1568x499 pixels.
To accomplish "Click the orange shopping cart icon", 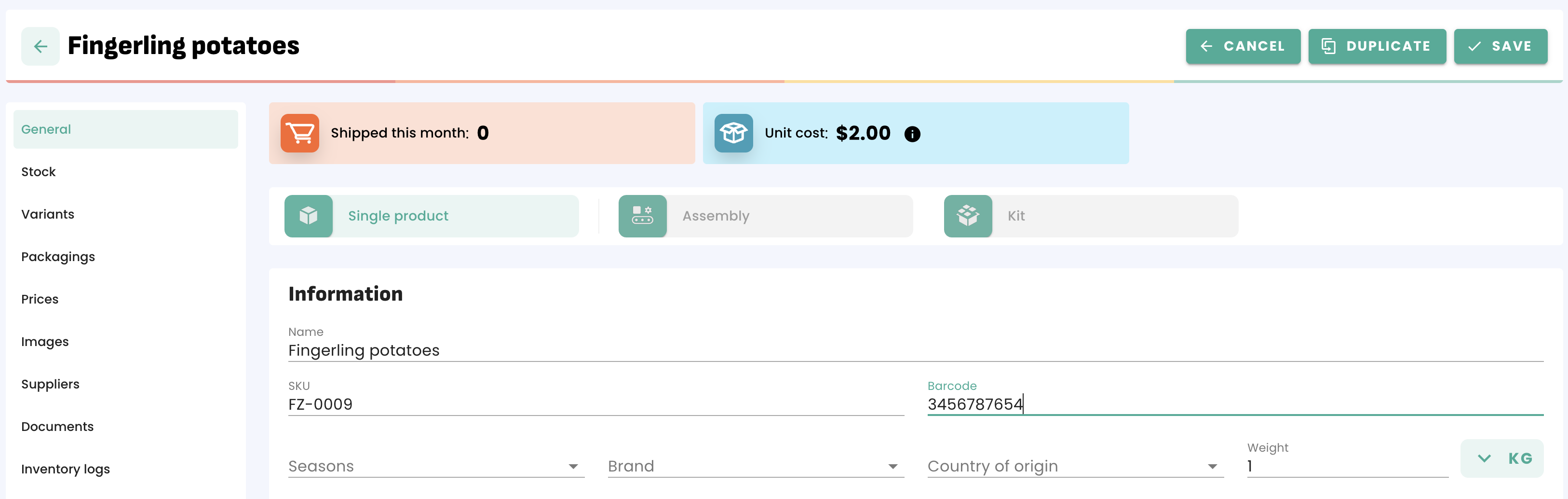I will tap(299, 133).
